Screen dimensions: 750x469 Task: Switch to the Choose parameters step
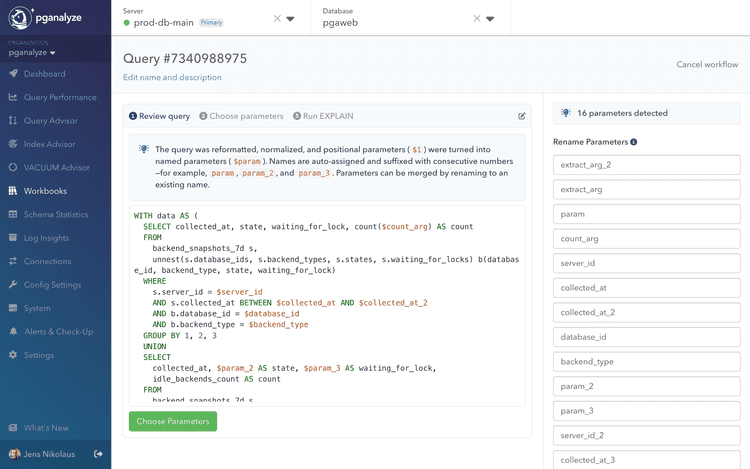(241, 116)
